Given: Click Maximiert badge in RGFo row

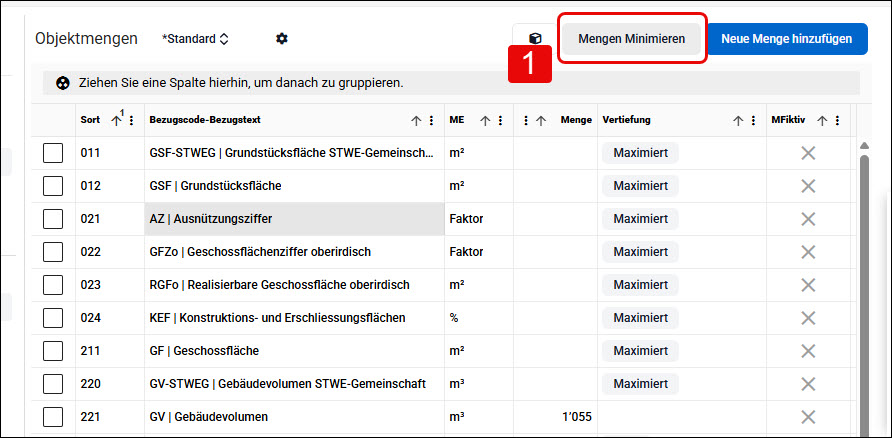Looking at the screenshot, I should point(641,285).
